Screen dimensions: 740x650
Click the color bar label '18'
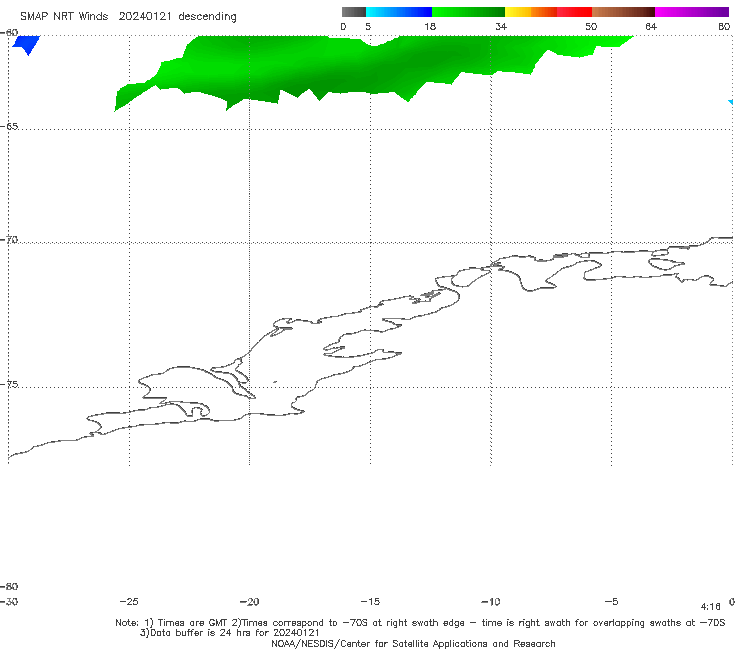(430, 27)
